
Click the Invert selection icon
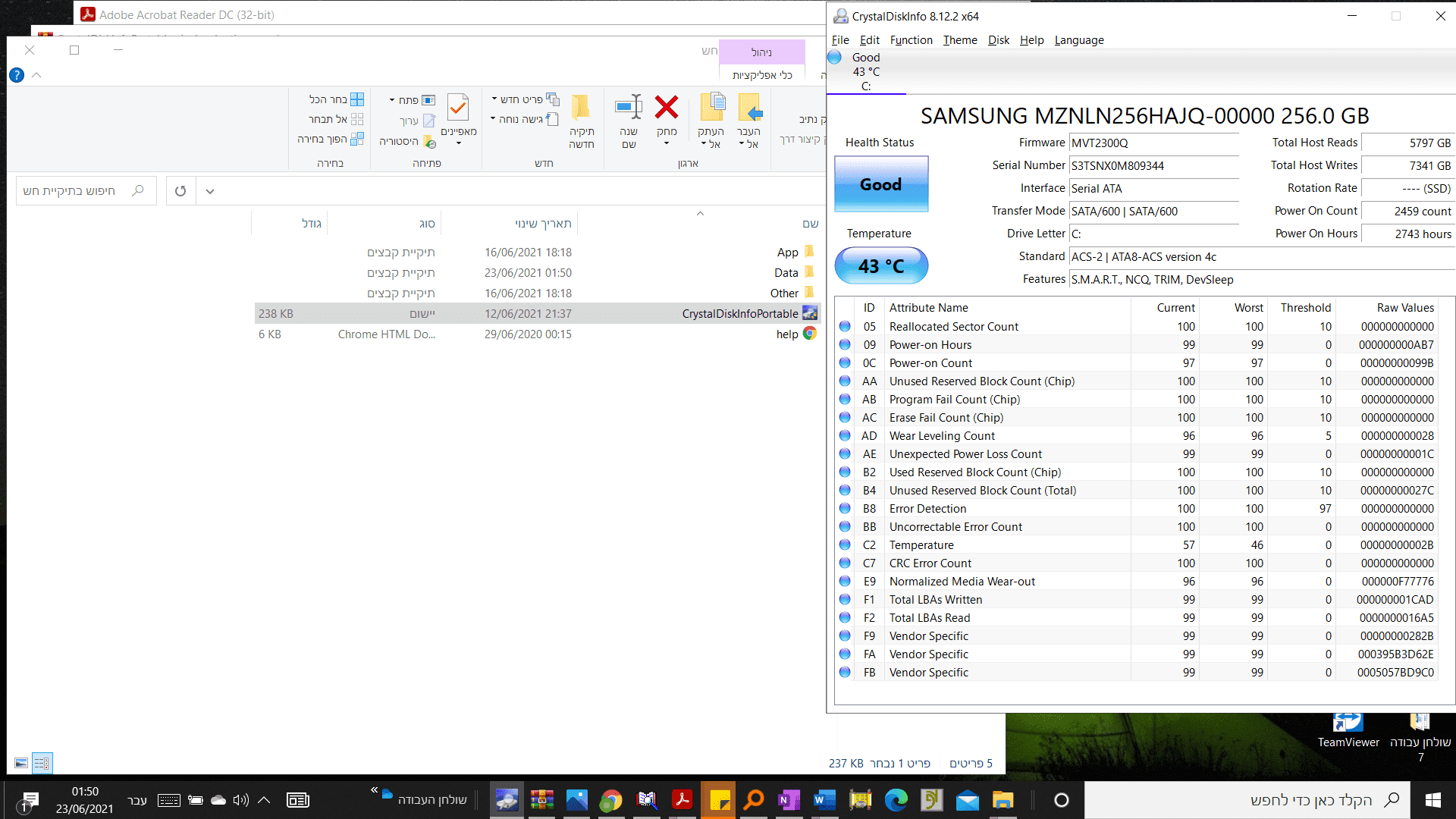(357, 139)
